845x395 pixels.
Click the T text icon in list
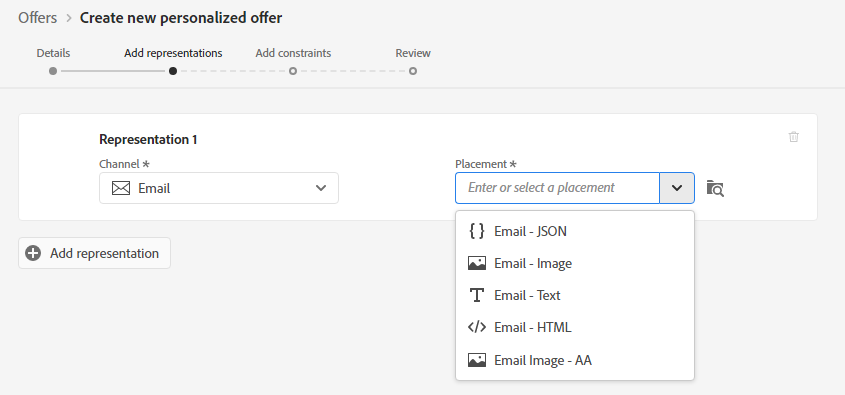[477, 295]
